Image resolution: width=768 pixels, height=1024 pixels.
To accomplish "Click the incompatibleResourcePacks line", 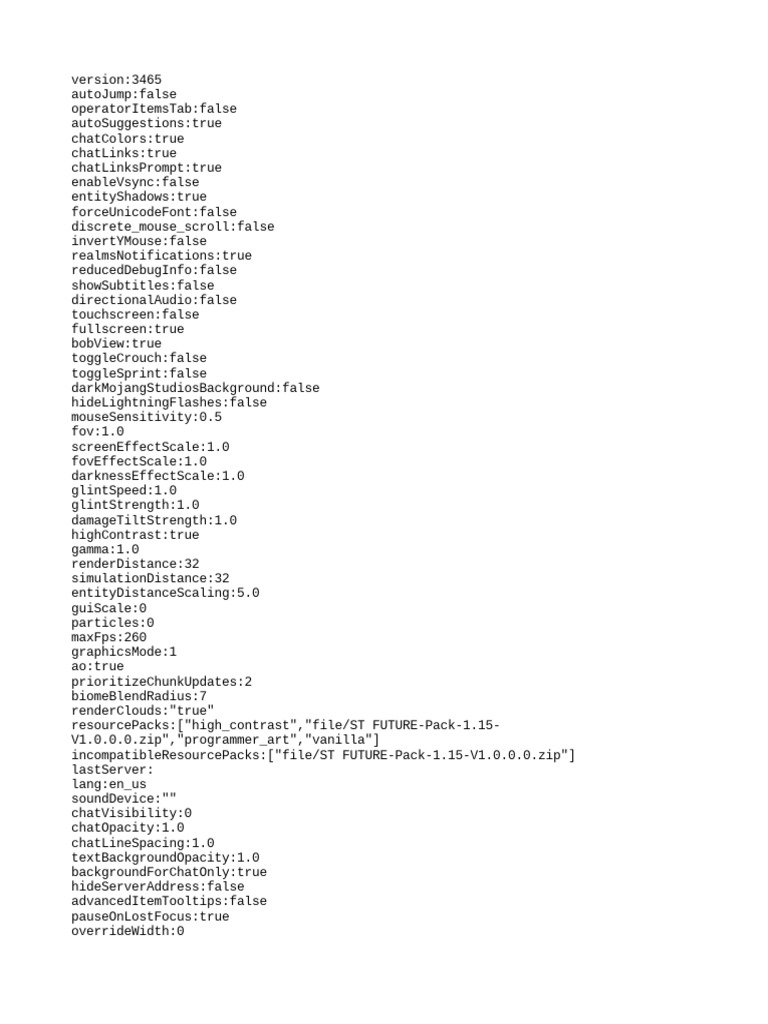I will coord(323,756).
